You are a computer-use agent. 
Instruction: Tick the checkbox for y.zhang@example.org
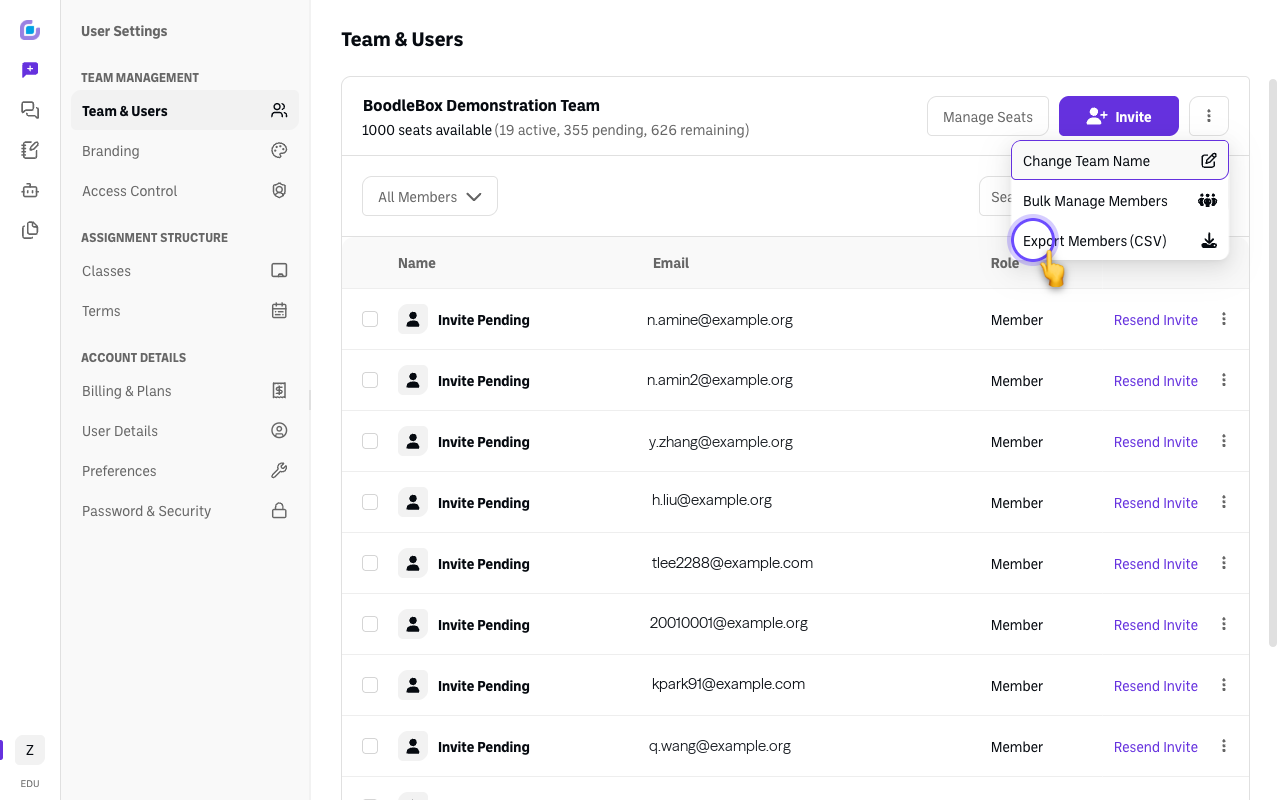coord(370,442)
